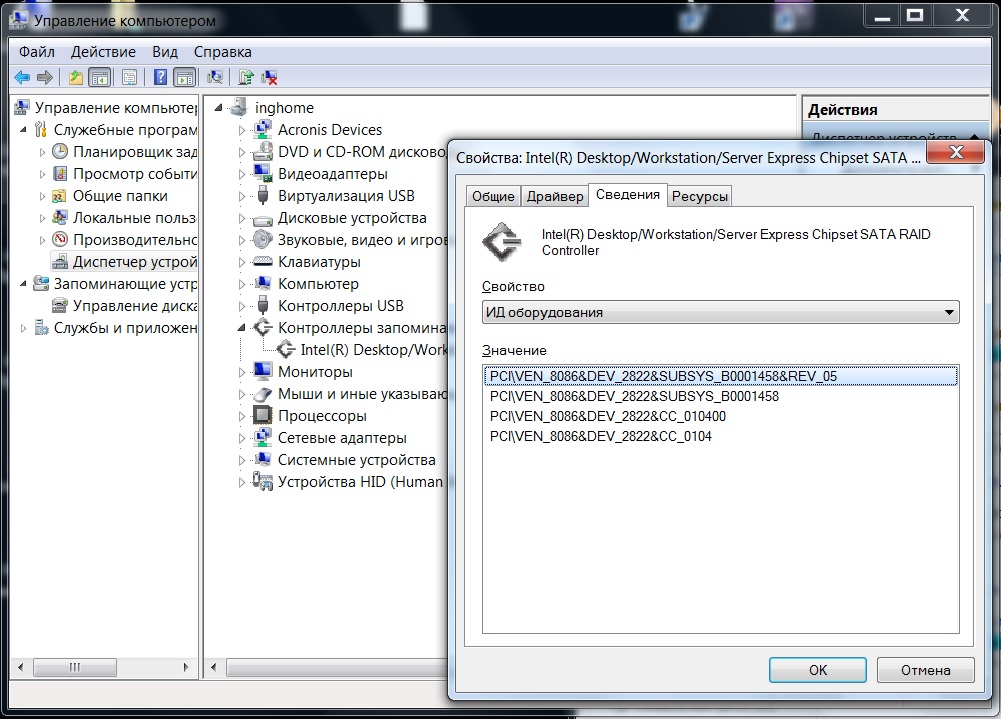Viewport: 1001px width, 719px height.
Task: Select Звуковые, видео и игровые устройства
Action: 363,240
